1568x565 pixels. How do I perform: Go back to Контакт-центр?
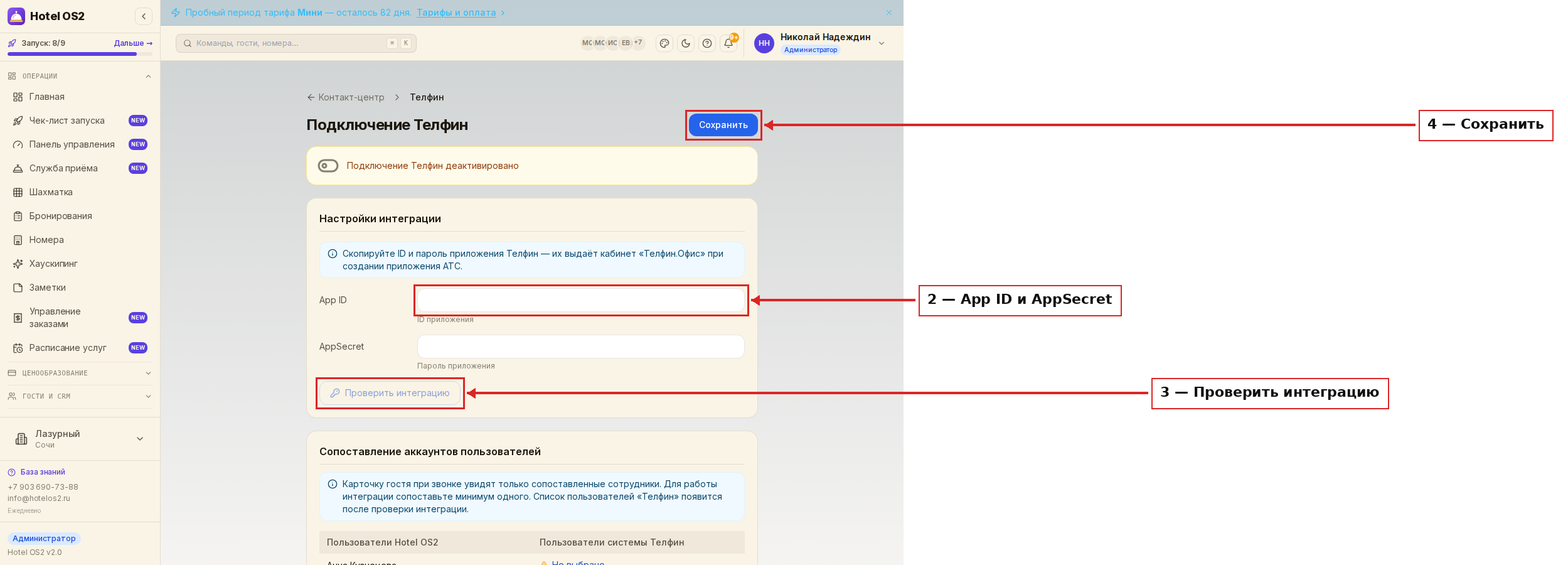pos(346,97)
